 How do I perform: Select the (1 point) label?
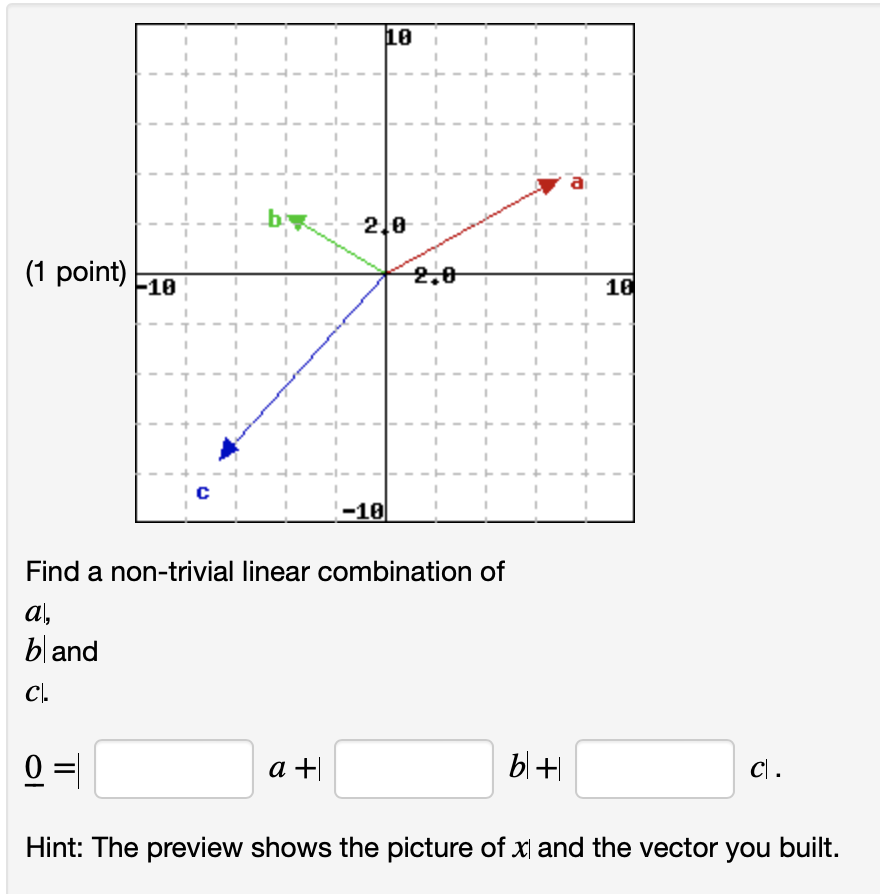click(76, 271)
